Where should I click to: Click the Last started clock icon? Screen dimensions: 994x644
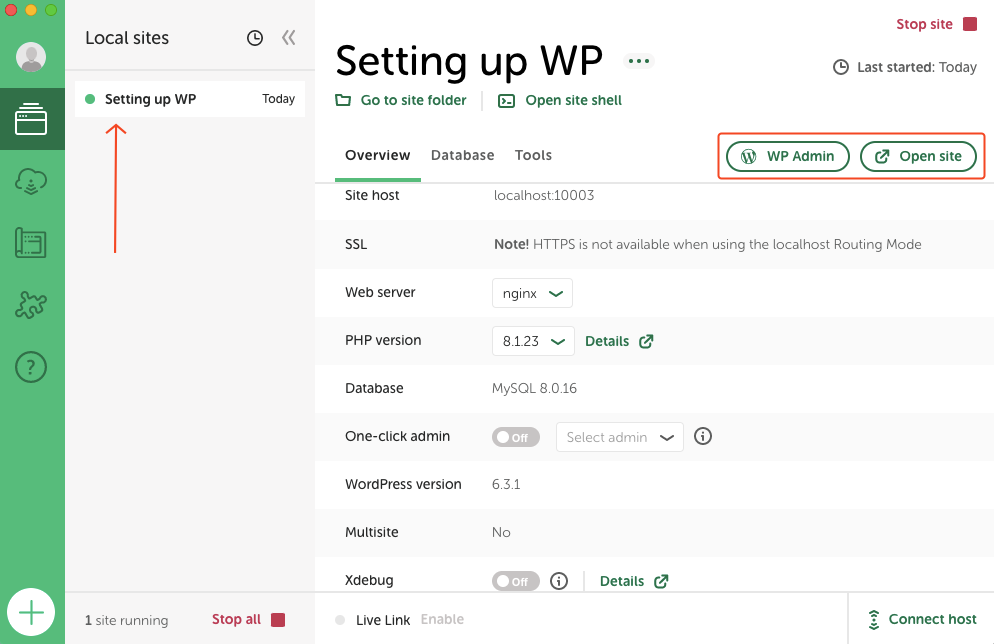tap(841, 67)
